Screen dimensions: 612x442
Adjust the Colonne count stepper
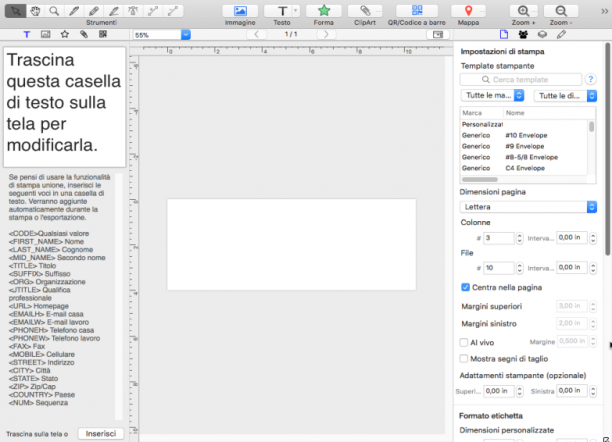click(x=519, y=238)
